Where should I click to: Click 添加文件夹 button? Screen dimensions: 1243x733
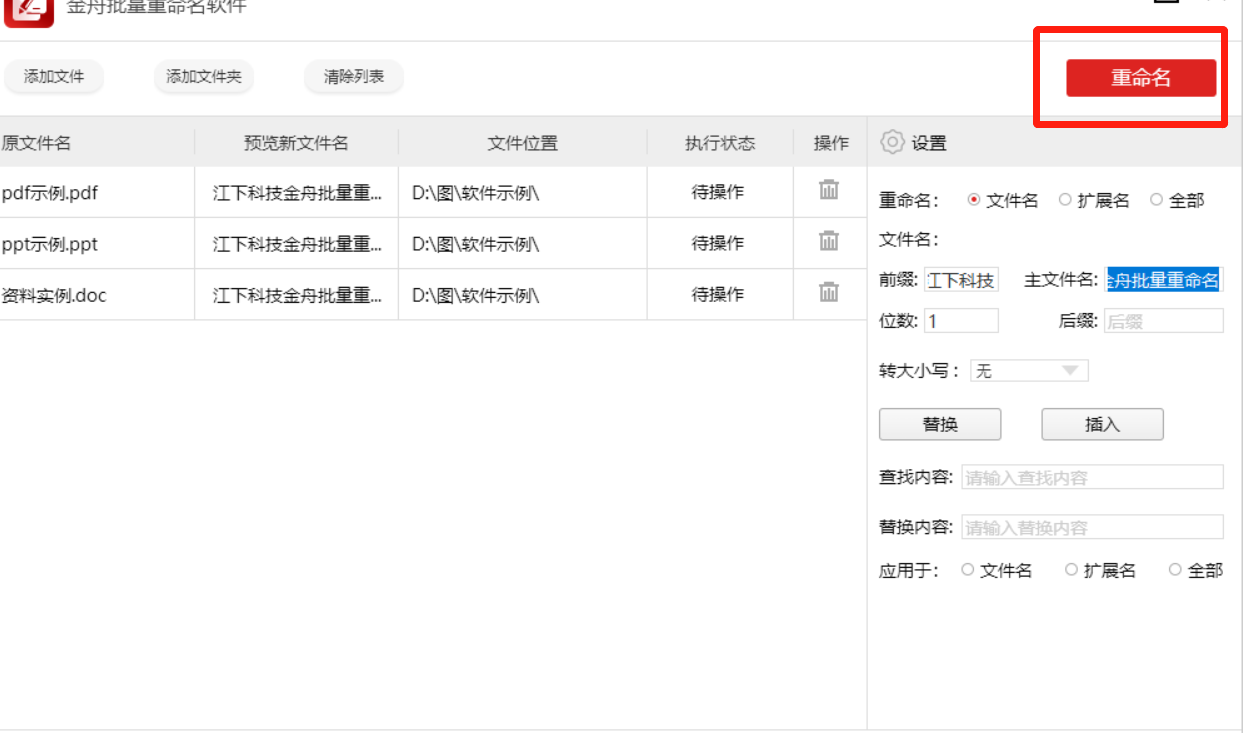tap(204, 77)
